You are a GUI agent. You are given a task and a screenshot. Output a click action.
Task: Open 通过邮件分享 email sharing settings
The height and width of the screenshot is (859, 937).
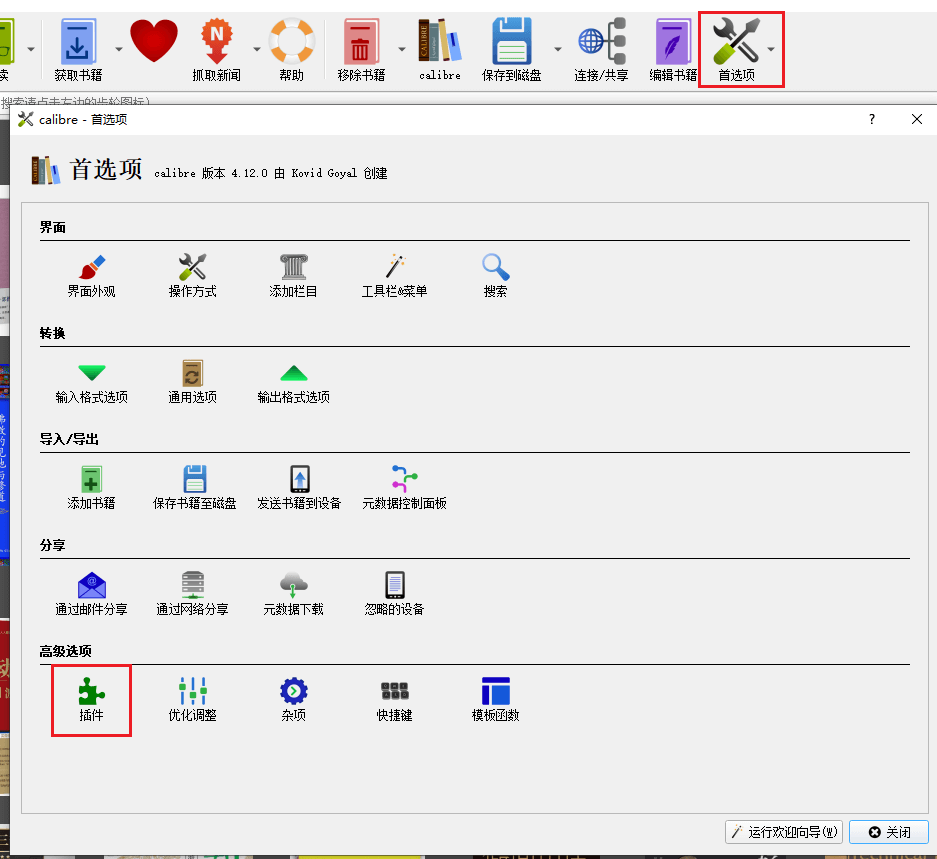(x=91, y=595)
